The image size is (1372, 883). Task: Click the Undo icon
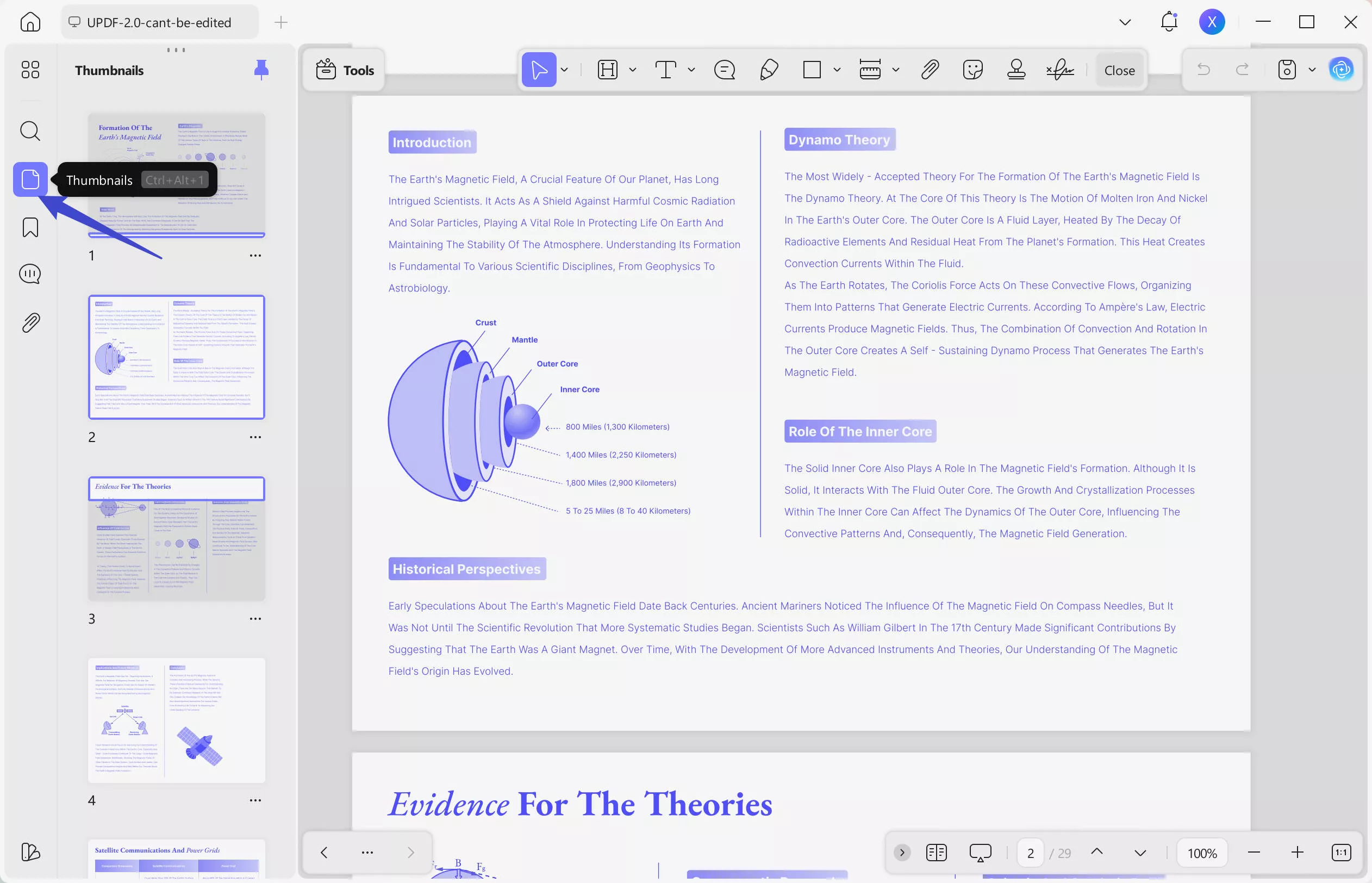[x=1203, y=70]
